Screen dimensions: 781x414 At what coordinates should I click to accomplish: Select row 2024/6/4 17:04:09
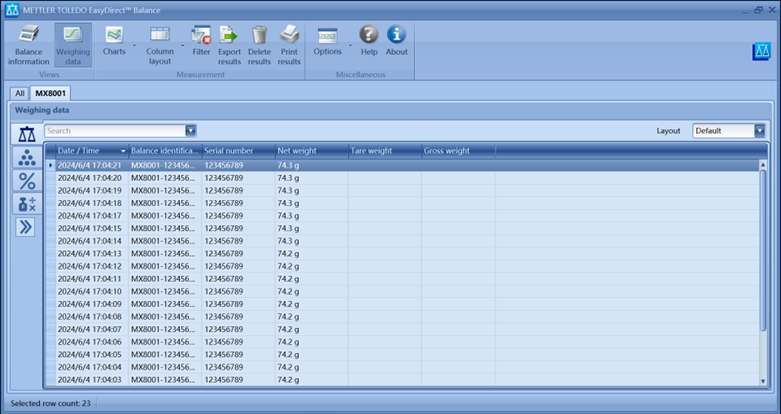point(402,304)
